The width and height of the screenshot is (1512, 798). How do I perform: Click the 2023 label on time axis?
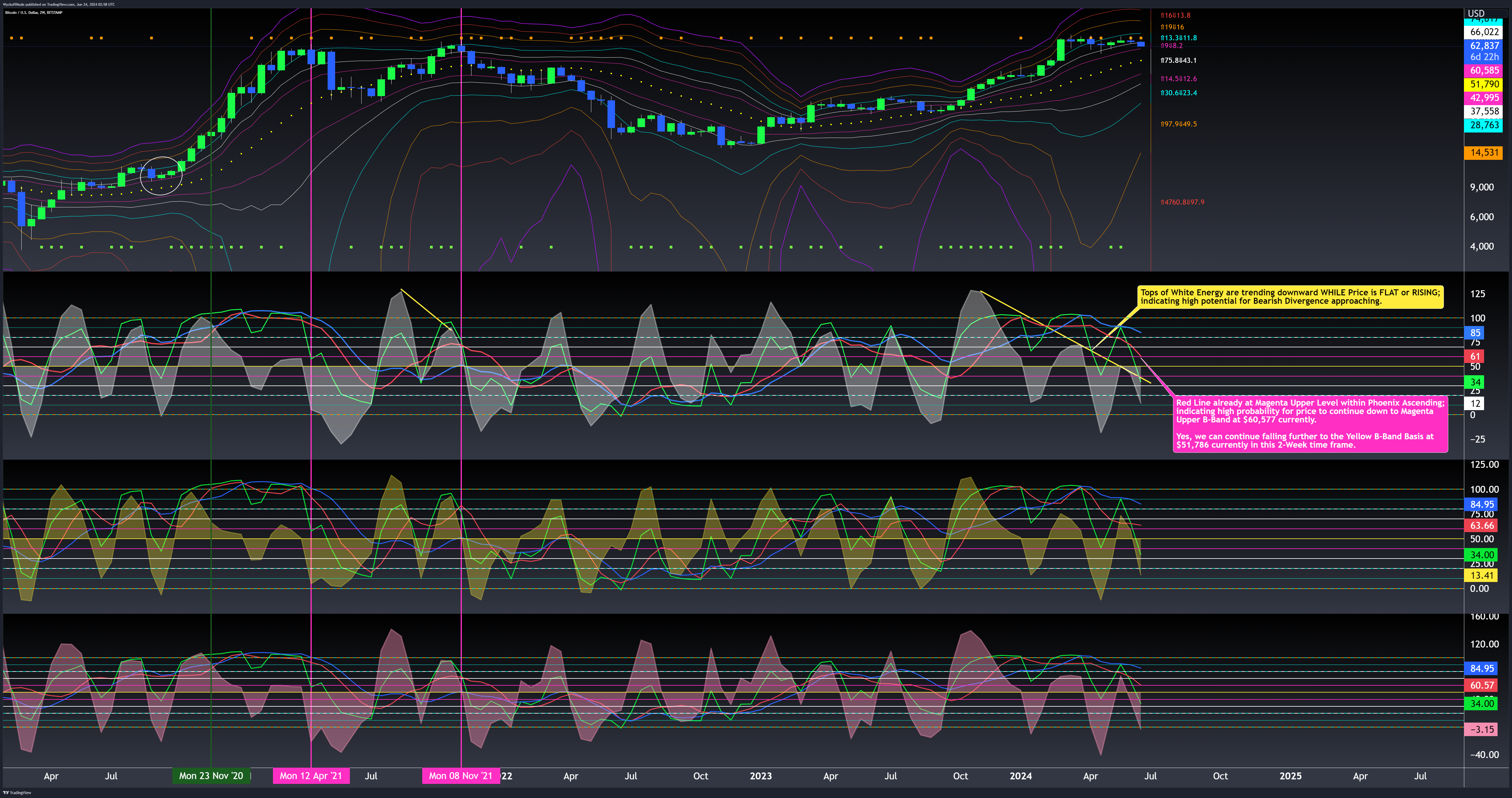[x=761, y=776]
